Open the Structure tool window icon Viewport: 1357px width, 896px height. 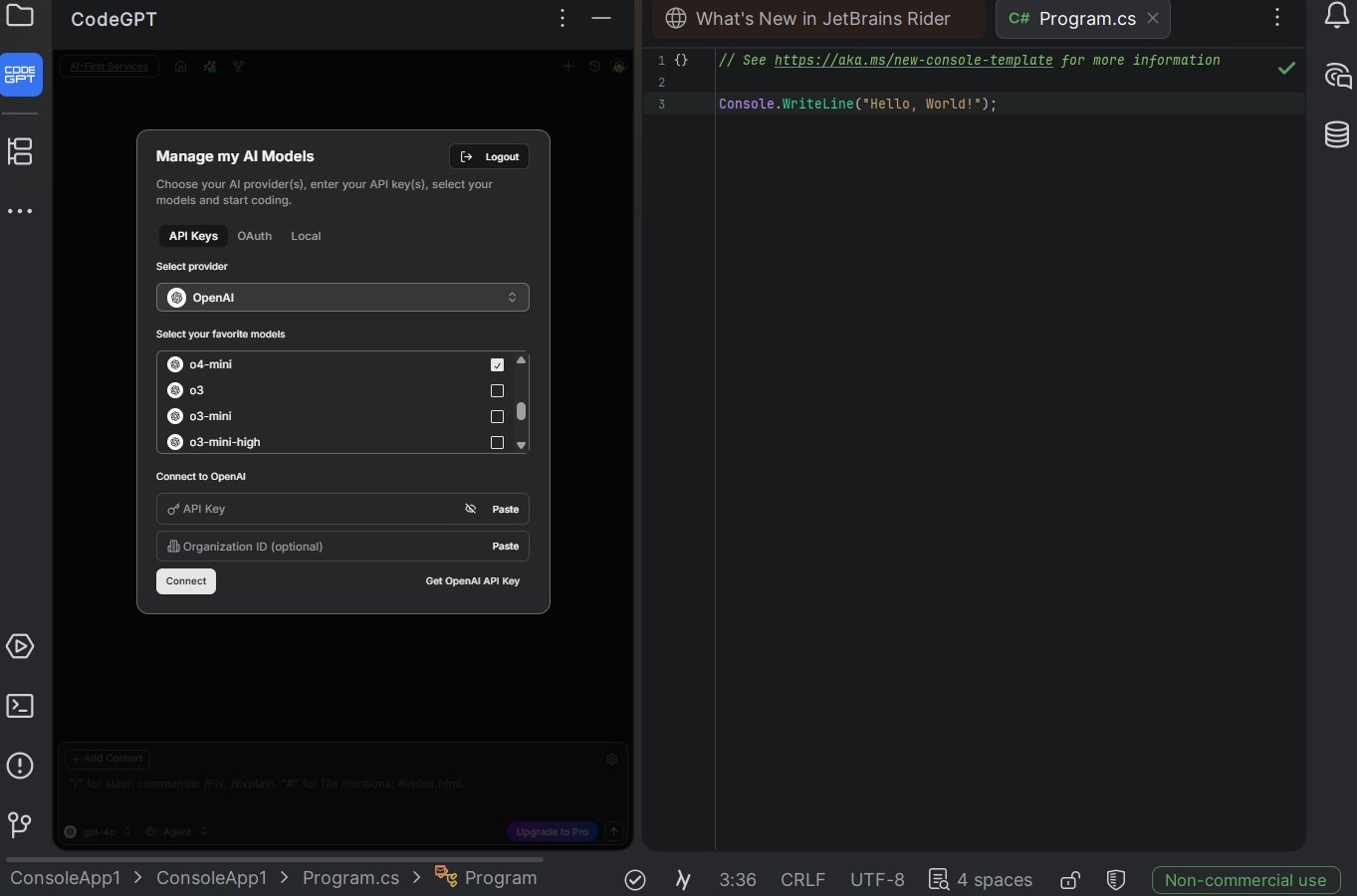20,151
